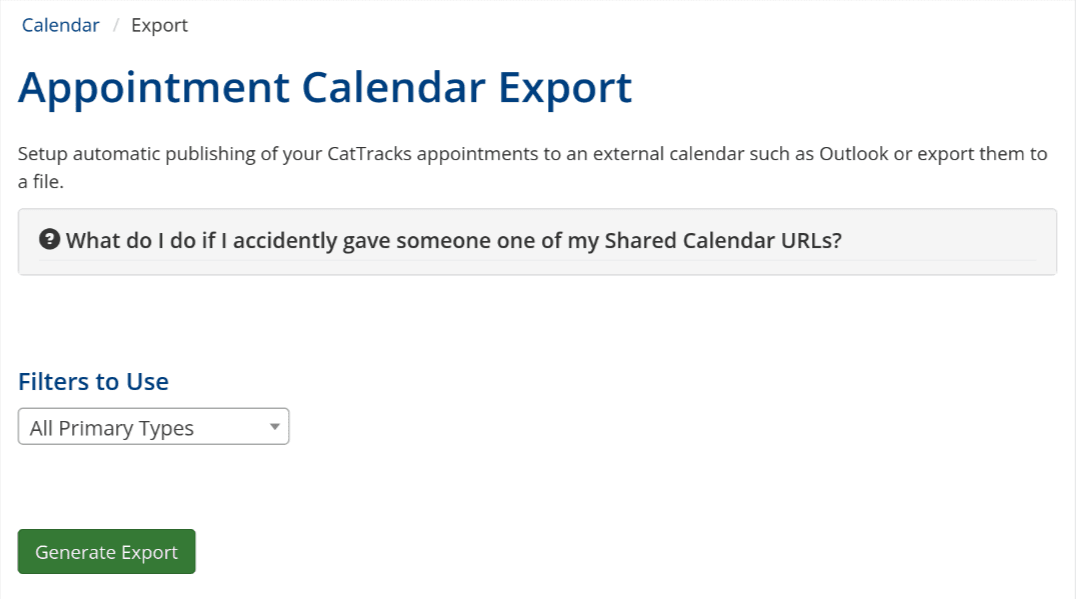Click the Appointment Calendar Export heading
This screenshot has width=1076, height=599.
pos(325,88)
